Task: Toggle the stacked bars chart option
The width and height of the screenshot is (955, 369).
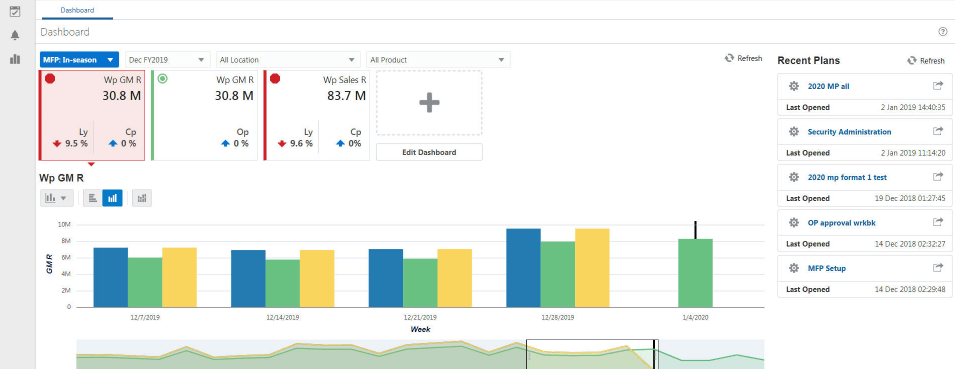Action: tap(142, 198)
